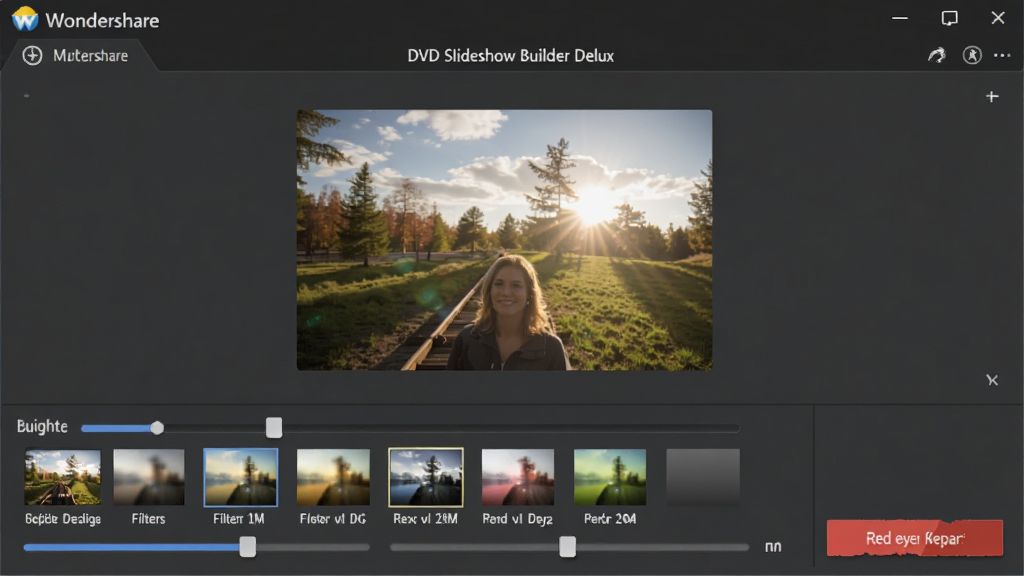Maximize the Wondershare window
Image resolution: width=1024 pixels, height=576 pixels.
pyautogui.click(x=950, y=18)
